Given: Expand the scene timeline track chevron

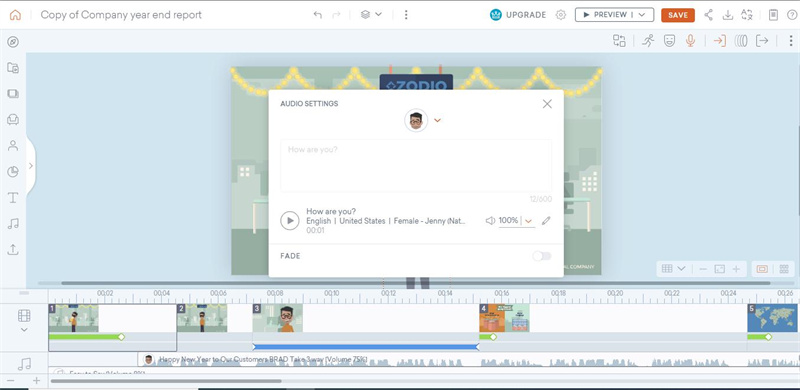Looking at the screenshot, I should tap(24, 330).
